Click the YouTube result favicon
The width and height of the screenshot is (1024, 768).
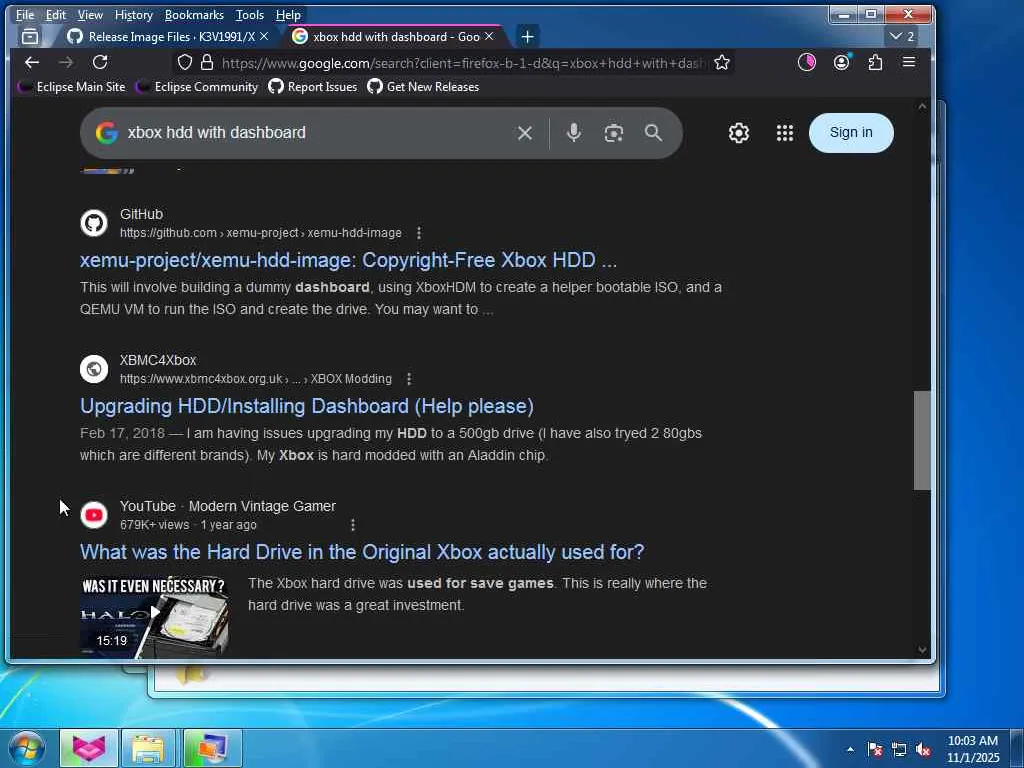coord(94,515)
